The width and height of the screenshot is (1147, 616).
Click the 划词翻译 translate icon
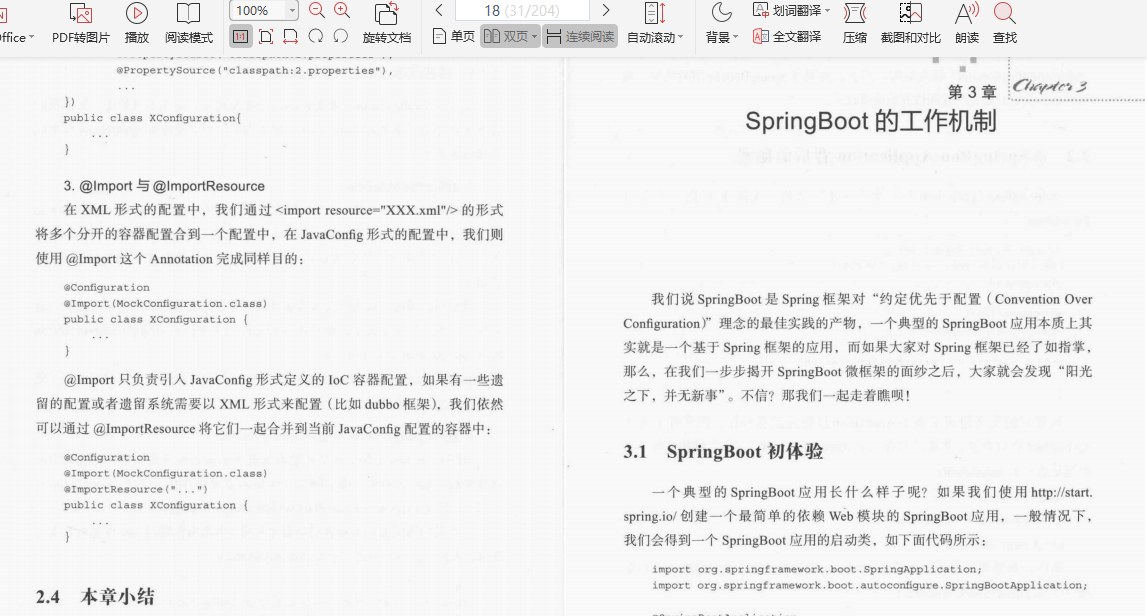761,10
